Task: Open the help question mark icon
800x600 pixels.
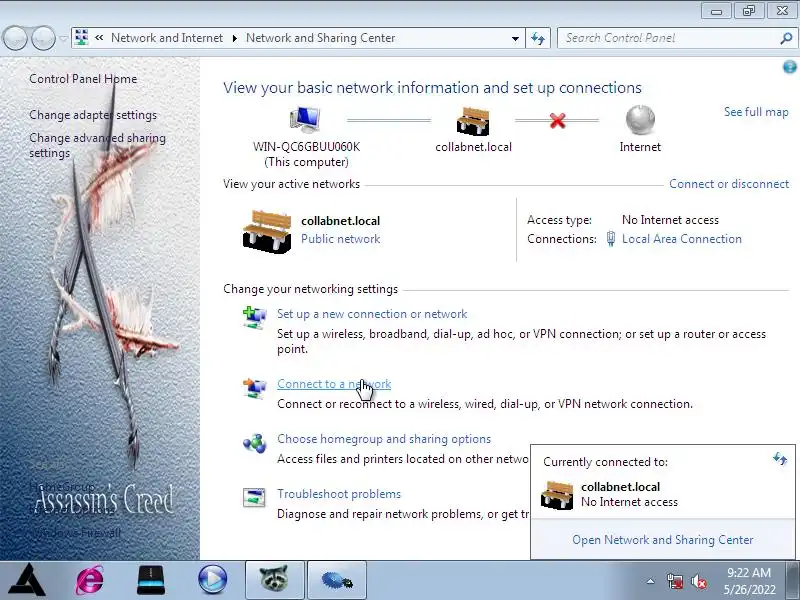Action: point(789,67)
